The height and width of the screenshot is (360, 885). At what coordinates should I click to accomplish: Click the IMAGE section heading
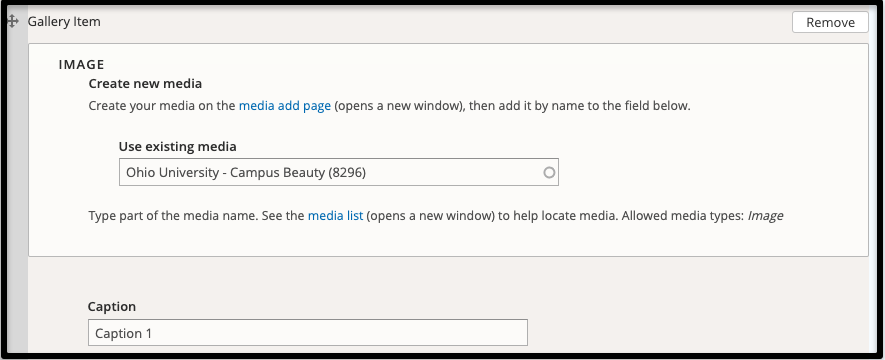pyautogui.click(x=82, y=65)
